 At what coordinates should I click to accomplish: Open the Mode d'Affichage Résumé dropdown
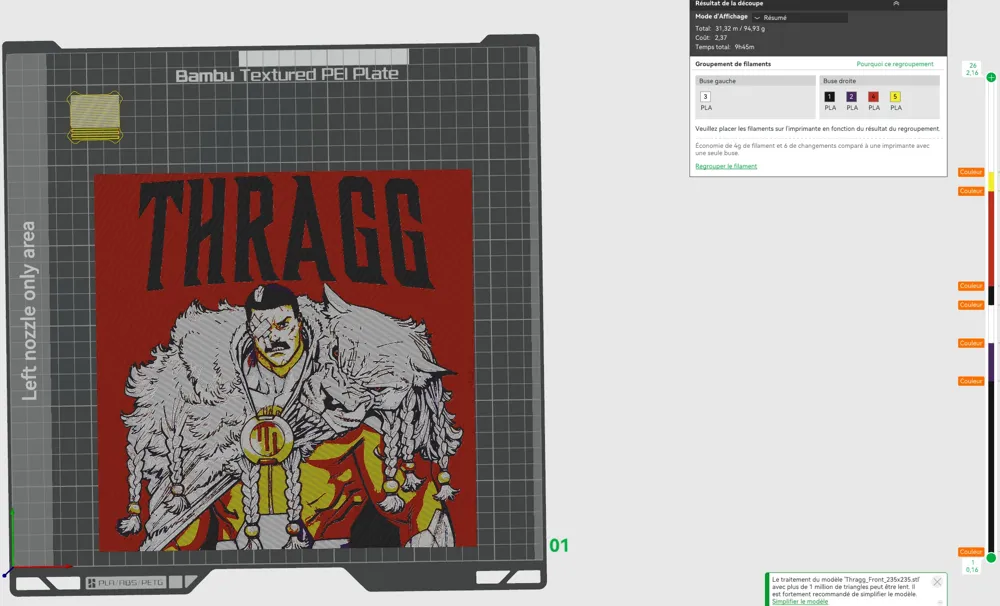[800, 17]
